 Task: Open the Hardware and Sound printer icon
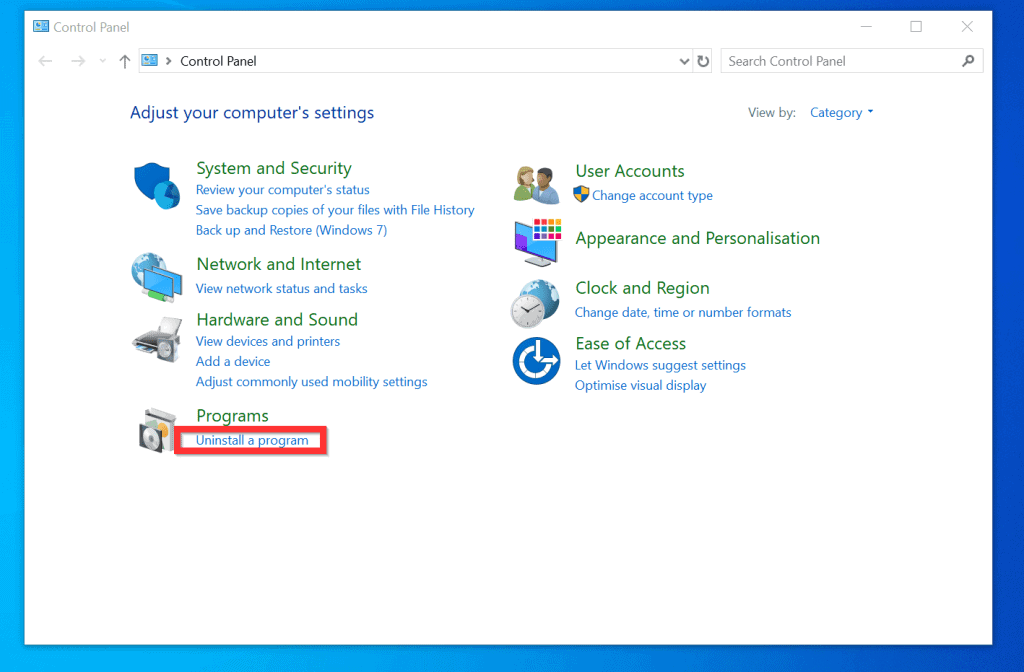coord(157,340)
